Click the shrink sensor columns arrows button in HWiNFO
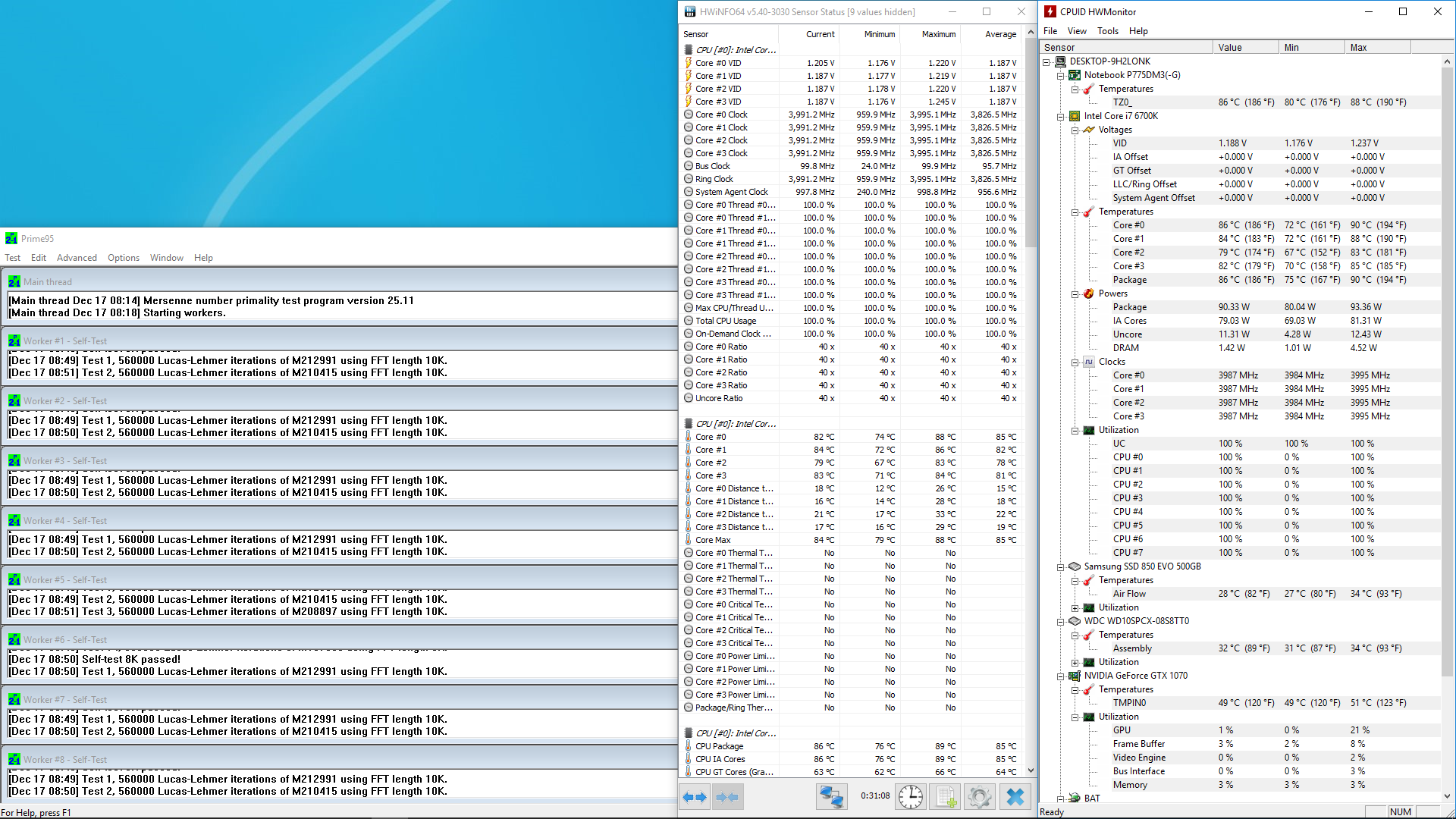 point(727,796)
